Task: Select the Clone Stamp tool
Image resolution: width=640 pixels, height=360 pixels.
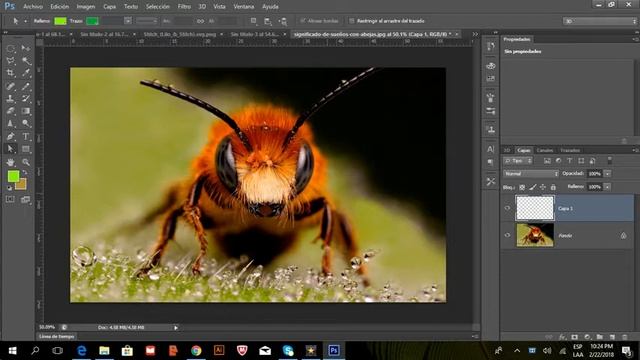Action: click(x=11, y=98)
